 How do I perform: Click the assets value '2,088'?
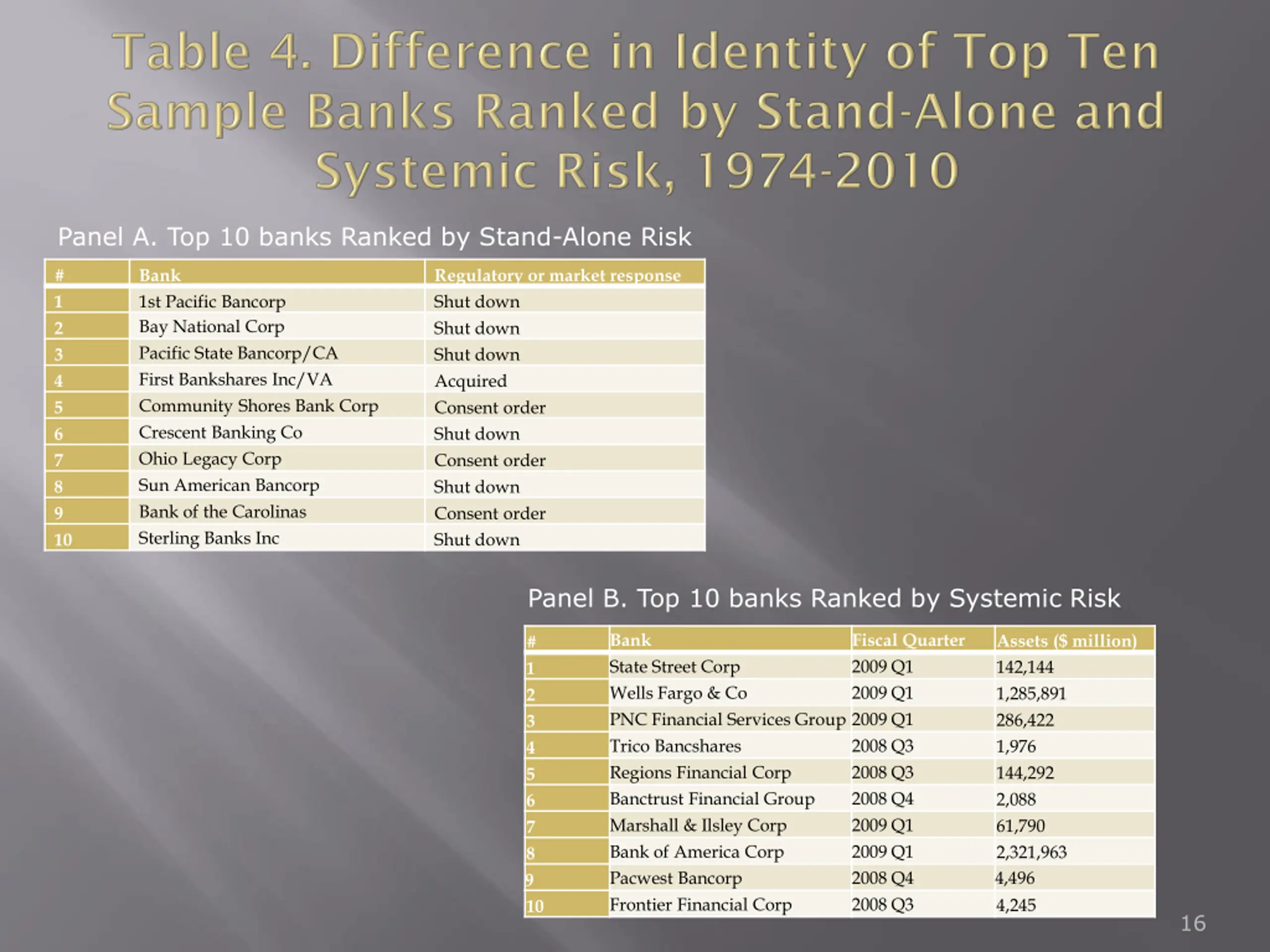(x=1016, y=799)
